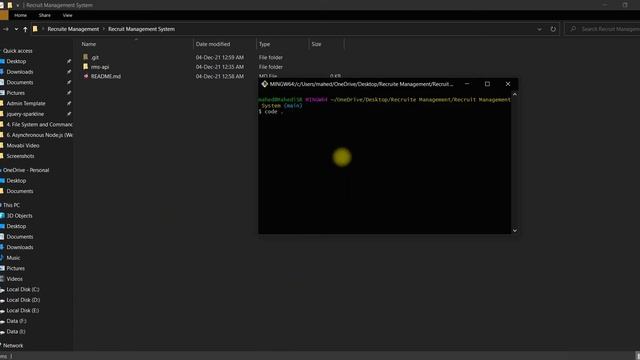The height and width of the screenshot is (360, 640).
Task: Click the .git date modified cell
Action: coord(220,58)
